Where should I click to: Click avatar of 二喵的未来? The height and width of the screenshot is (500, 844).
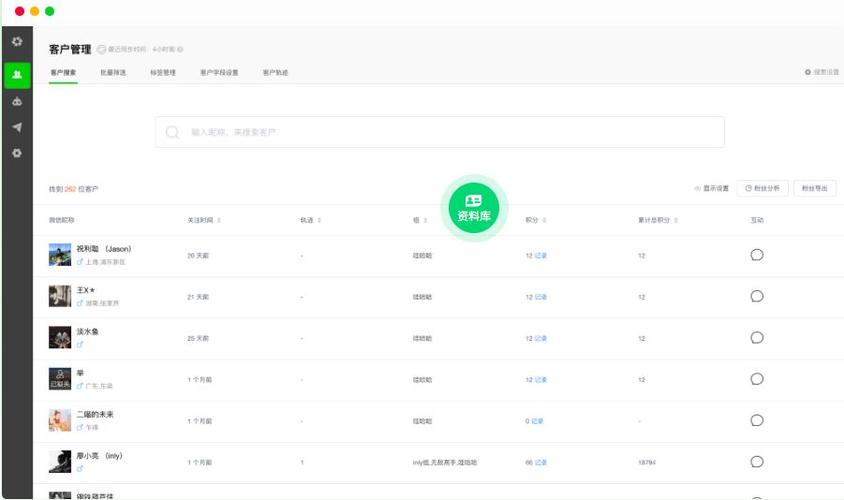tap(60, 420)
